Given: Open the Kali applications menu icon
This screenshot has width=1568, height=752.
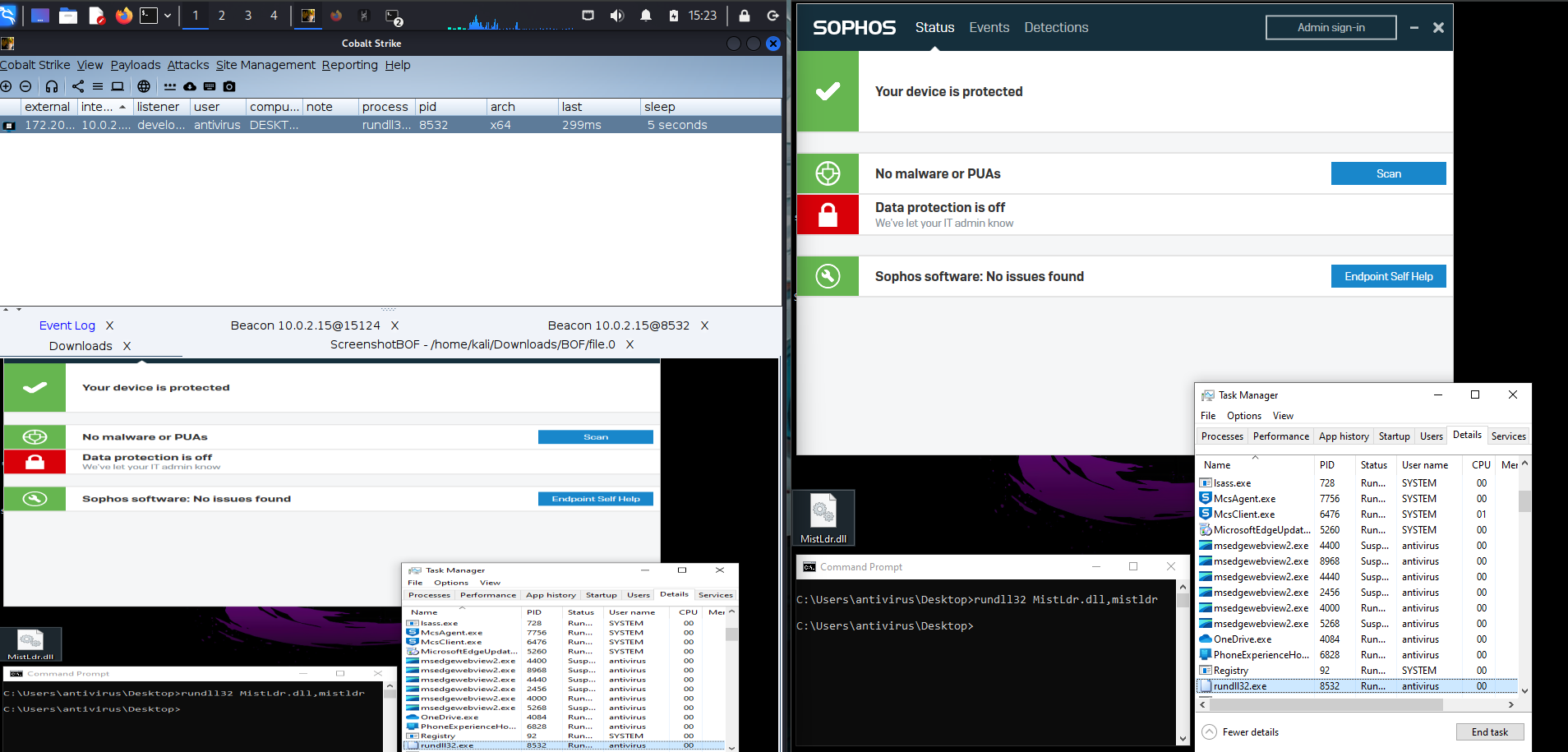Looking at the screenshot, I should click(x=7, y=15).
